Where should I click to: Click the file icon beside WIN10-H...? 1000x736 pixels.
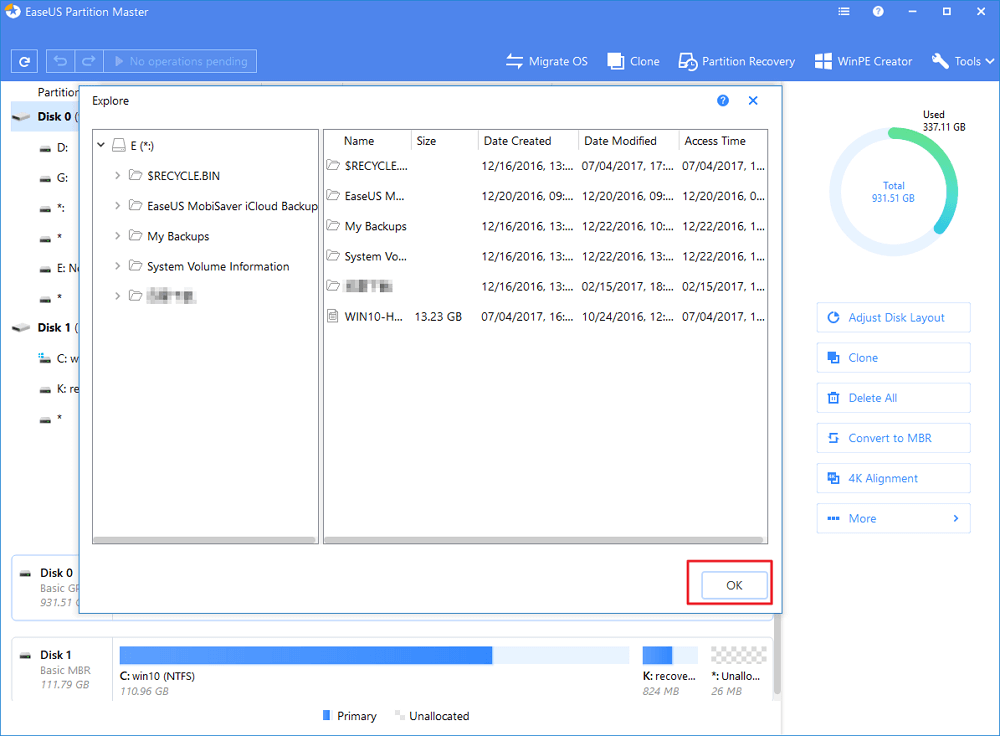click(x=332, y=316)
